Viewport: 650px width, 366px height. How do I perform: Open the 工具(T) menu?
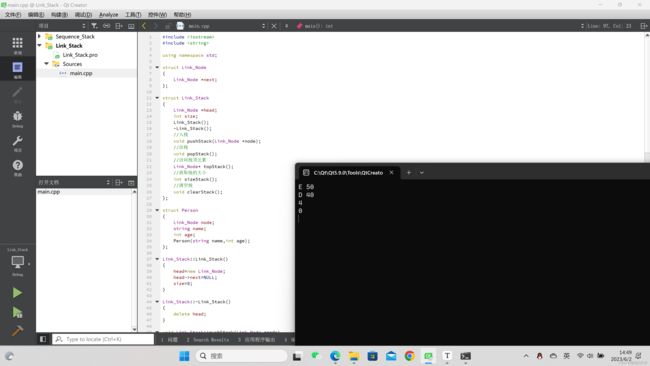(133, 15)
